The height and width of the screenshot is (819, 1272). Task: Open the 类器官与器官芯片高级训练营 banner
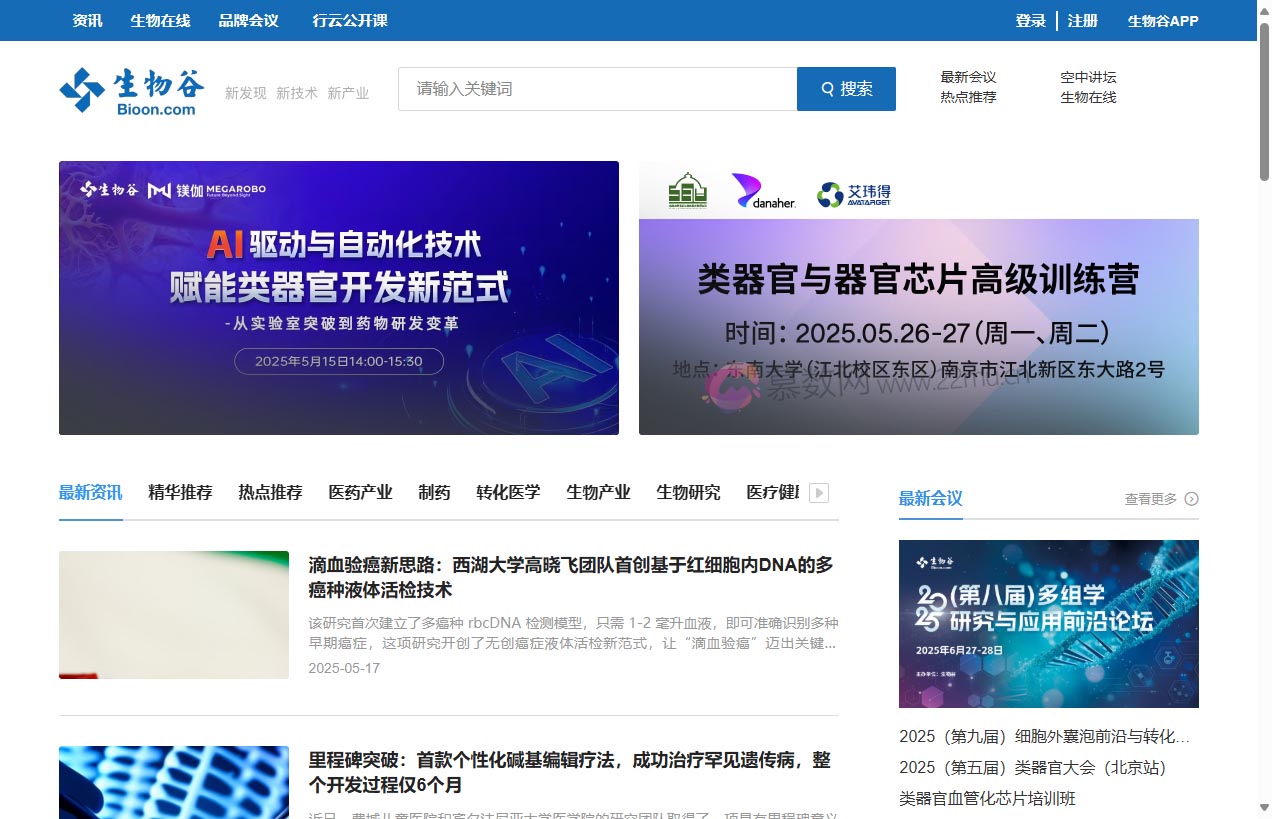918,298
